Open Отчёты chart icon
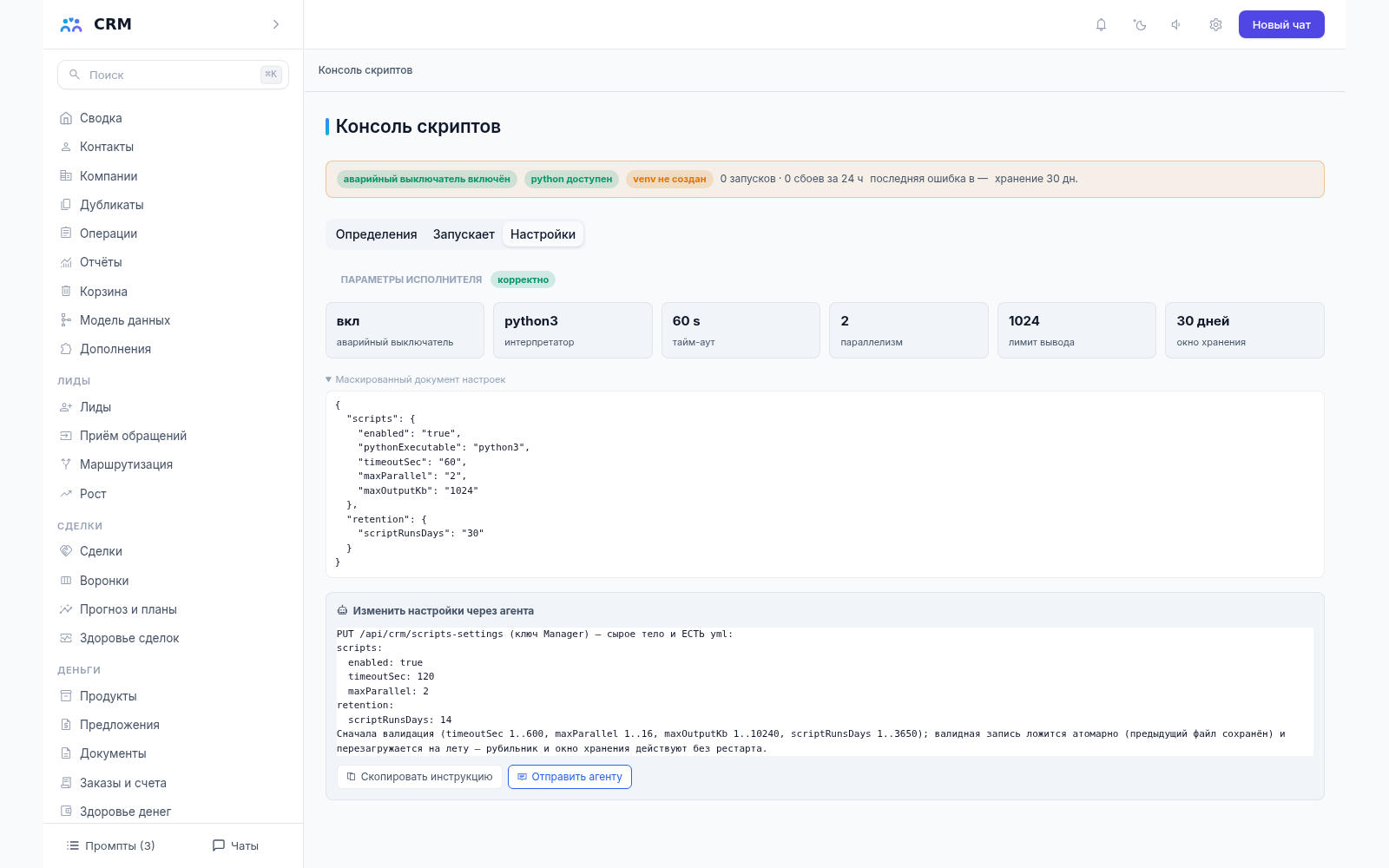This screenshot has width=1389, height=868. click(66, 262)
